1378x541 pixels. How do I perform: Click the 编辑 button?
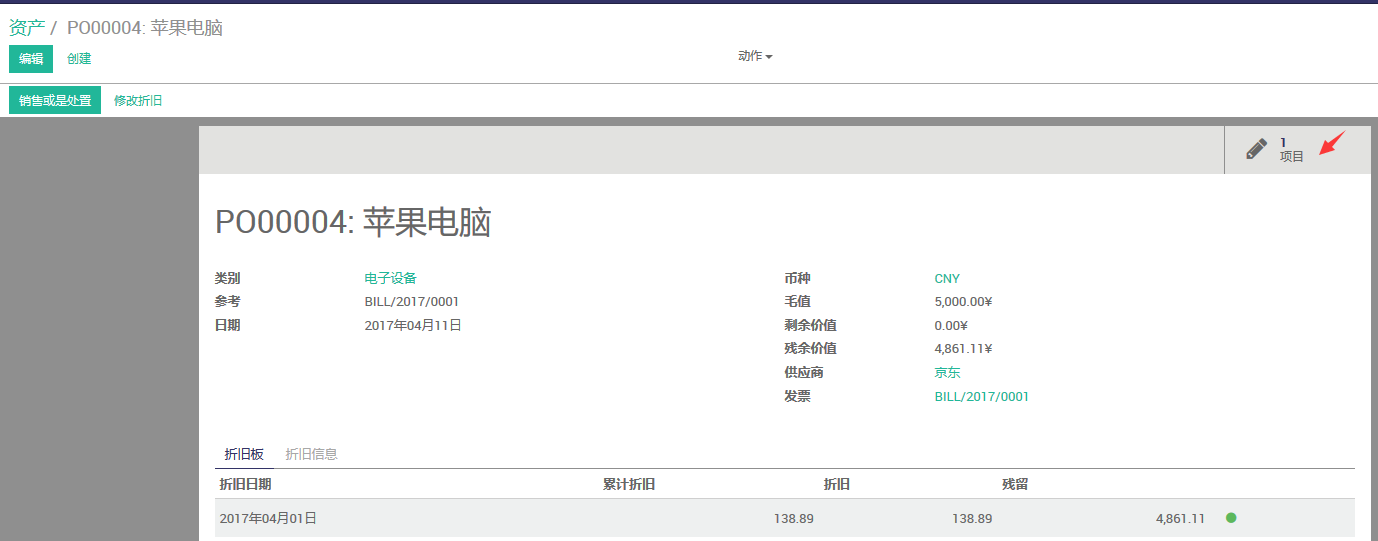[x=31, y=59]
